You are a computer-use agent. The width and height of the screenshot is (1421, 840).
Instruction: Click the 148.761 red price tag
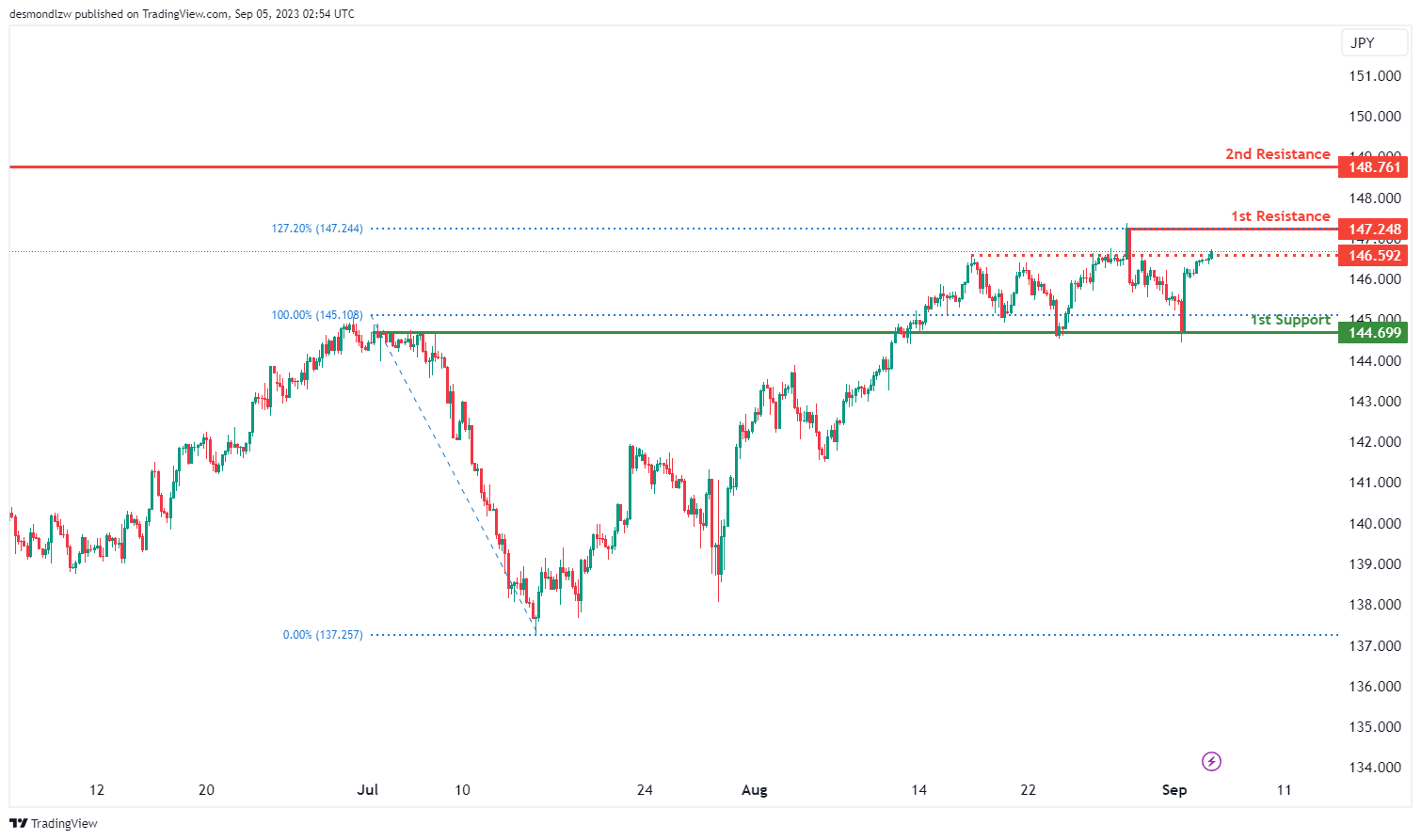[1373, 167]
